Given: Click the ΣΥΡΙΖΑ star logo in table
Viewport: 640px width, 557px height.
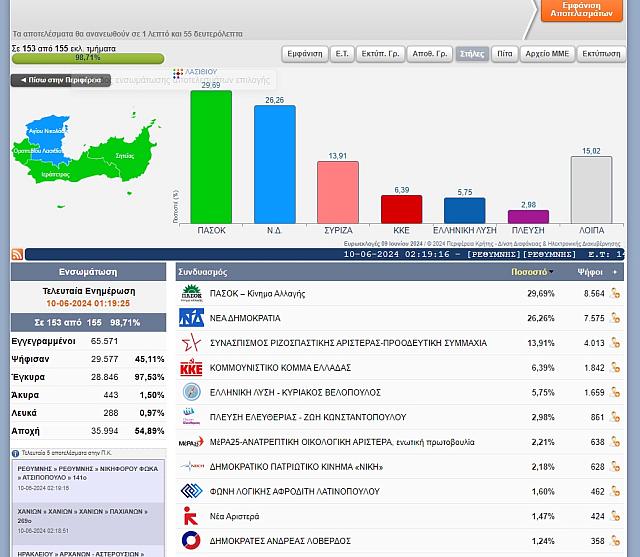Looking at the screenshot, I should pos(191,343).
